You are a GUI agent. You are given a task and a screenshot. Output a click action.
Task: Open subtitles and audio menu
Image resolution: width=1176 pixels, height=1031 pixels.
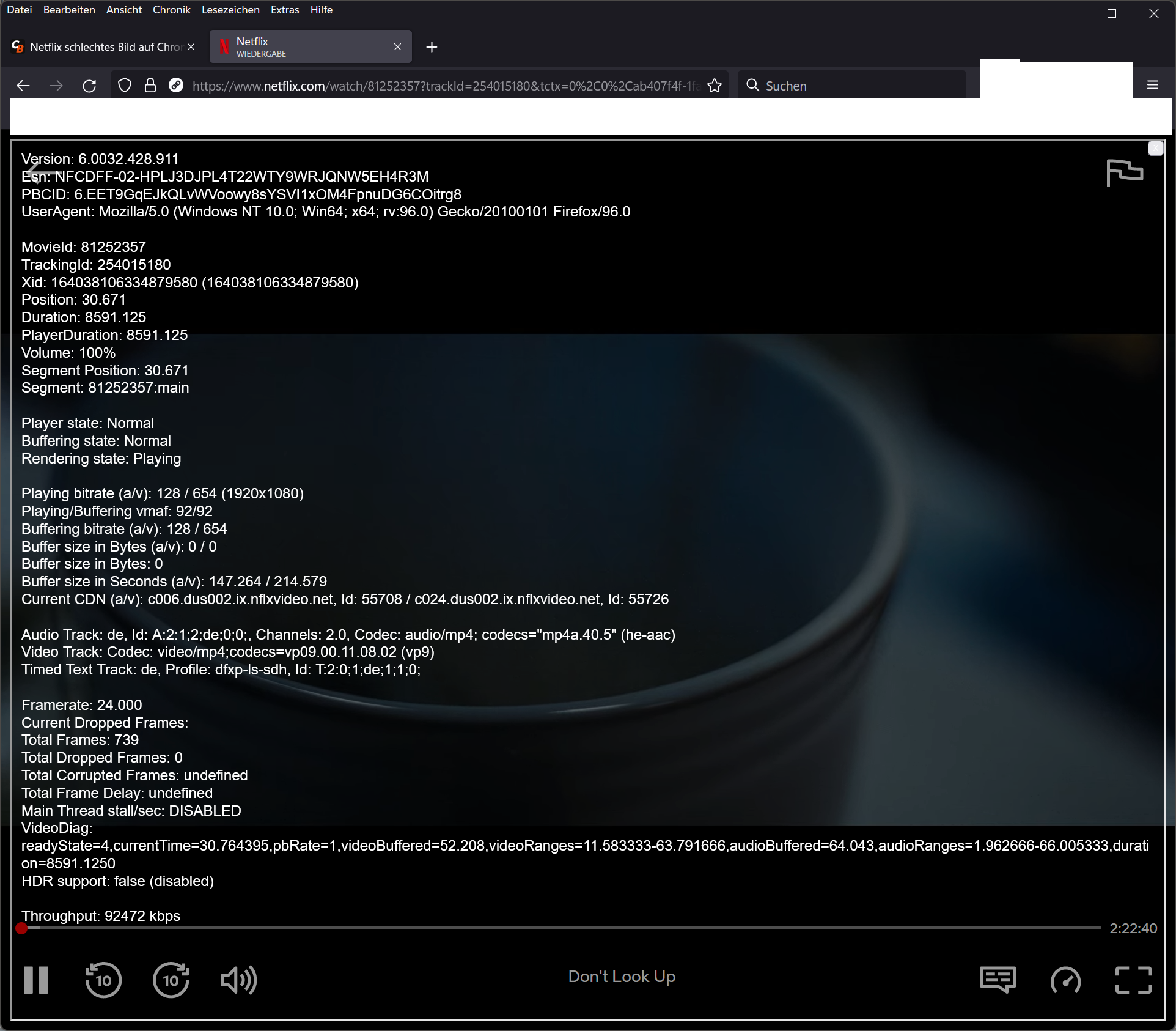(998, 980)
